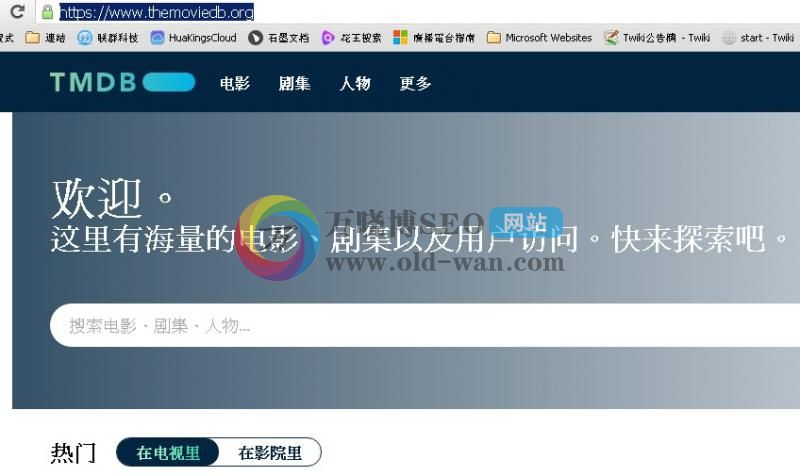Screen dimensions: 800x476
Task: Open the start - Twiki bookmark
Action: point(758,38)
